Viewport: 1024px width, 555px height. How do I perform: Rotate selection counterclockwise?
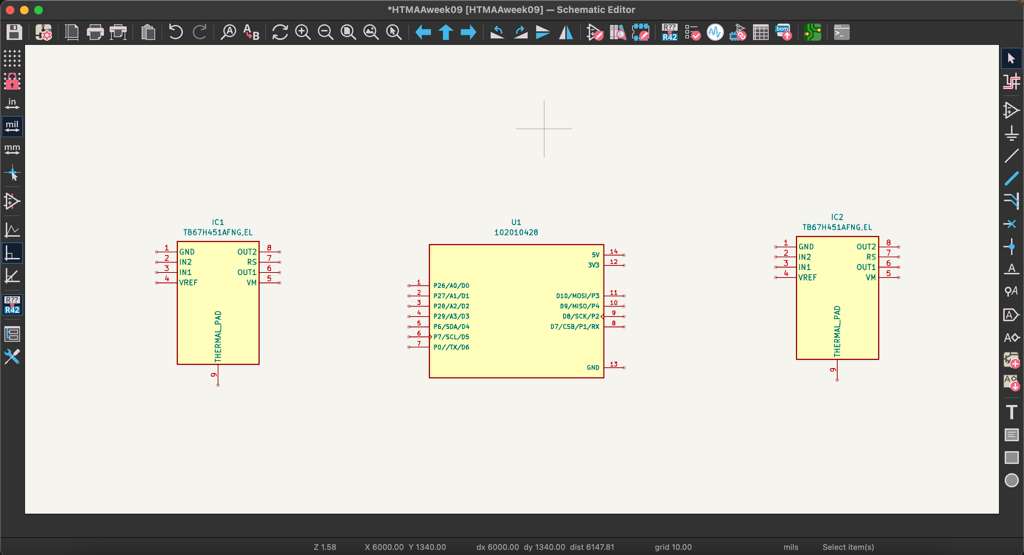click(x=497, y=32)
